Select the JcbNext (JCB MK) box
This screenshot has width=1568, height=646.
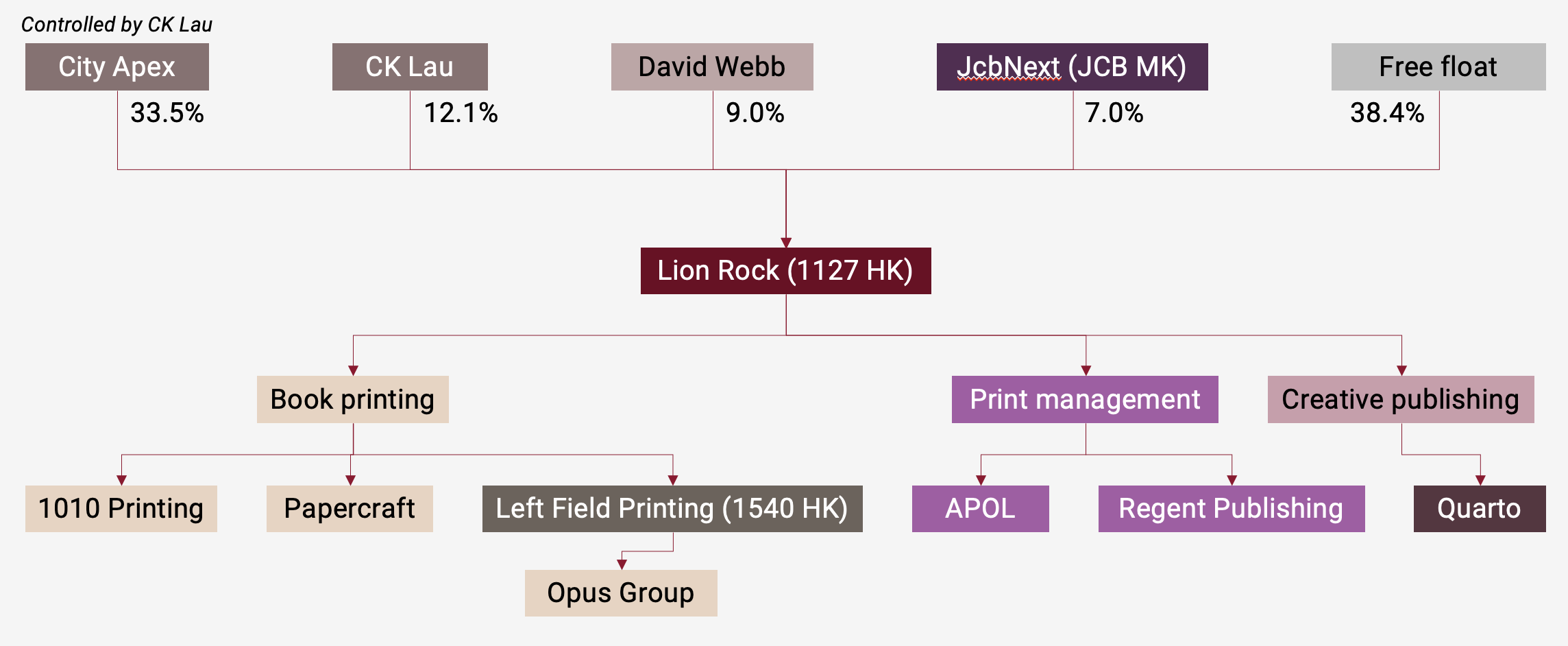point(1072,67)
